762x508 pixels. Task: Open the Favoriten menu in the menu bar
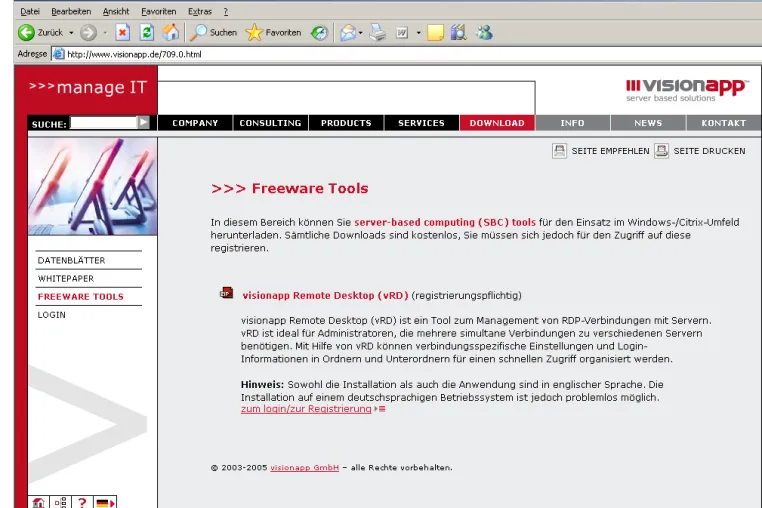click(x=158, y=11)
